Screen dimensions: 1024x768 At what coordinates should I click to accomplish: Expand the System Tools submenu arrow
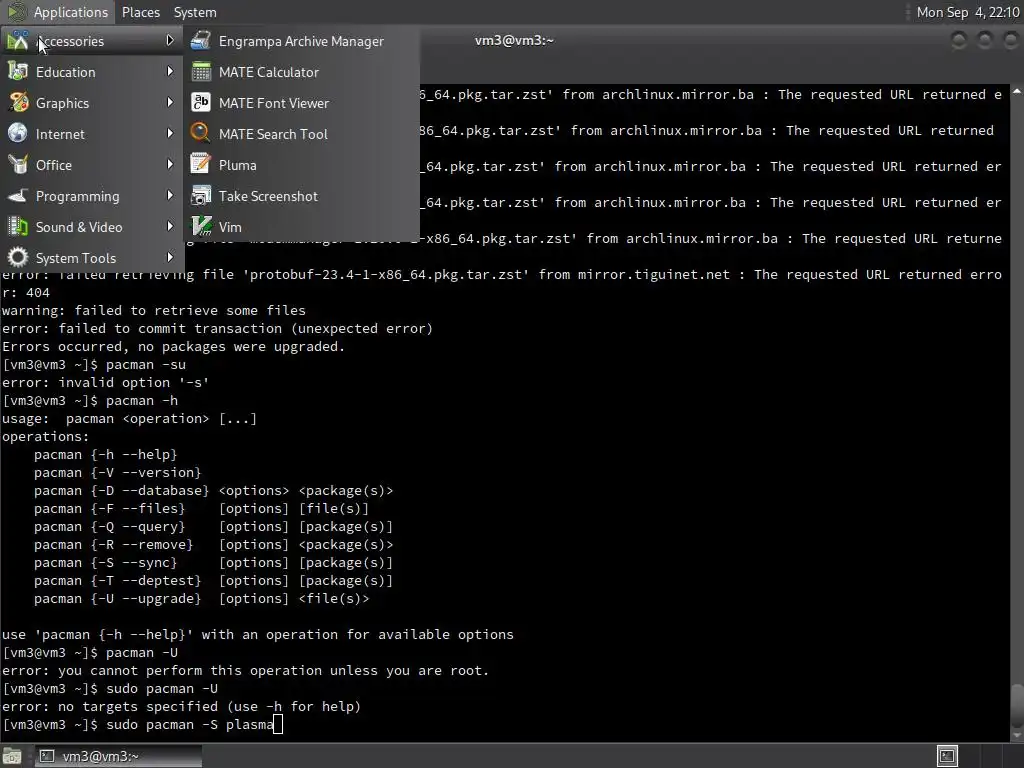(x=170, y=257)
